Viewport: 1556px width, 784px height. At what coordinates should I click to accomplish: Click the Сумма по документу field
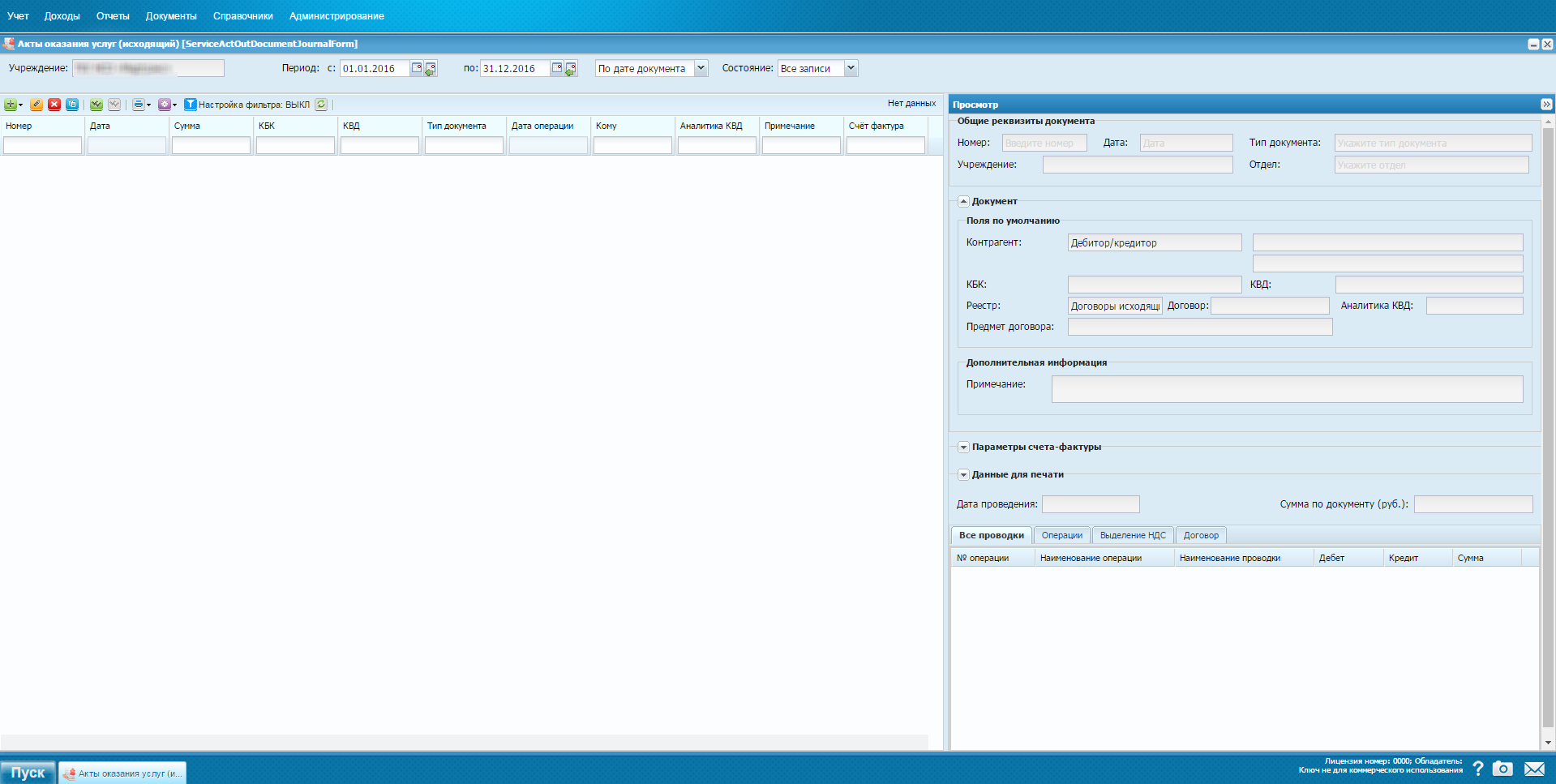(x=1473, y=504)
